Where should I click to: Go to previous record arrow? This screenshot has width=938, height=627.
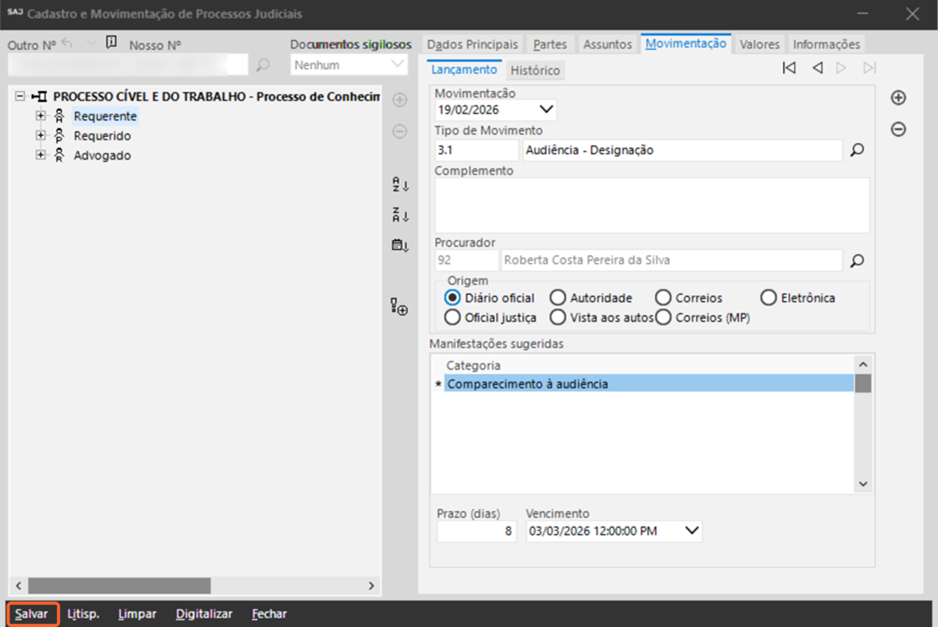click(x=817, y=68)
